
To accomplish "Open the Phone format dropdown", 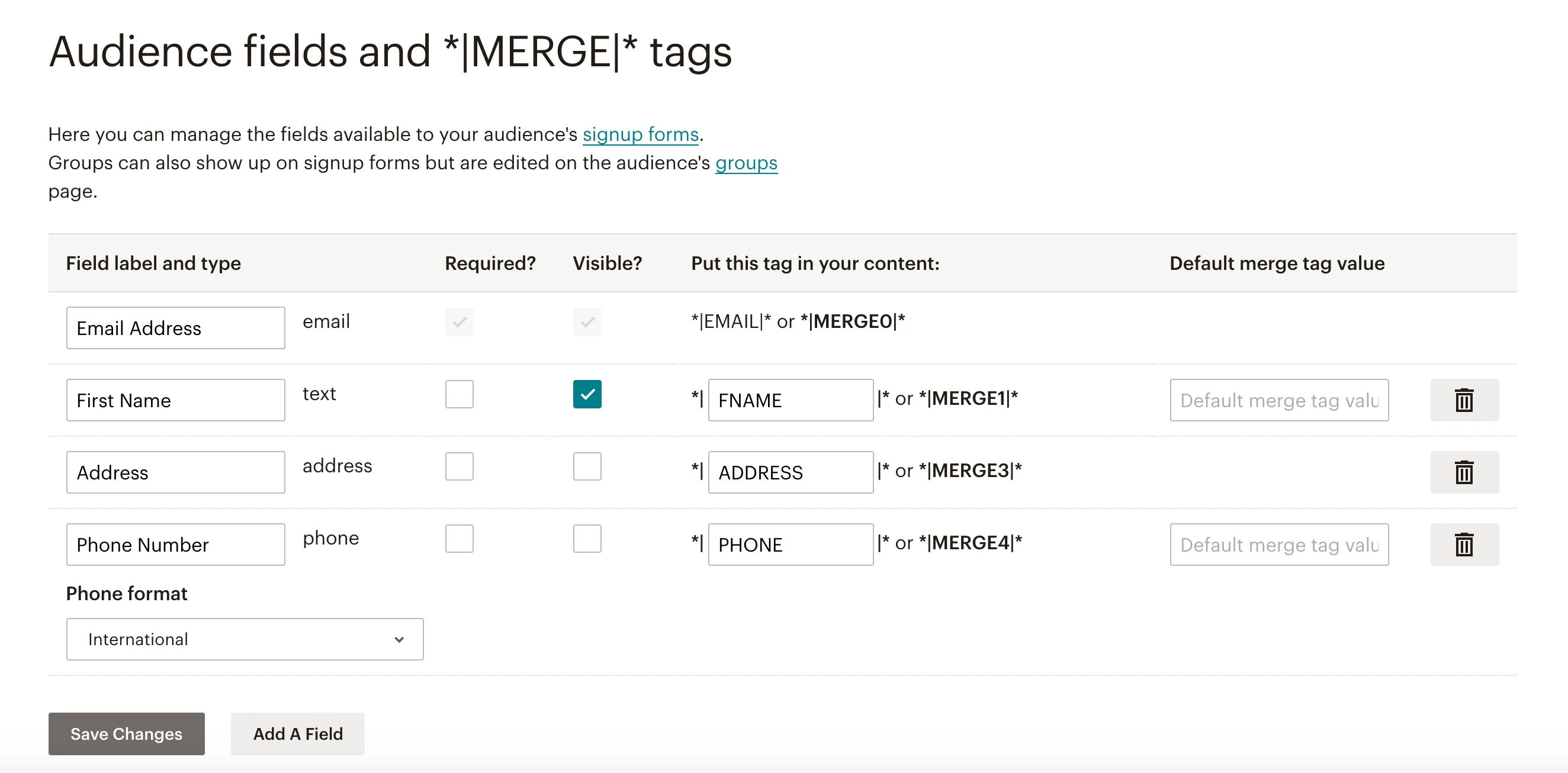I will coord(245,639).
